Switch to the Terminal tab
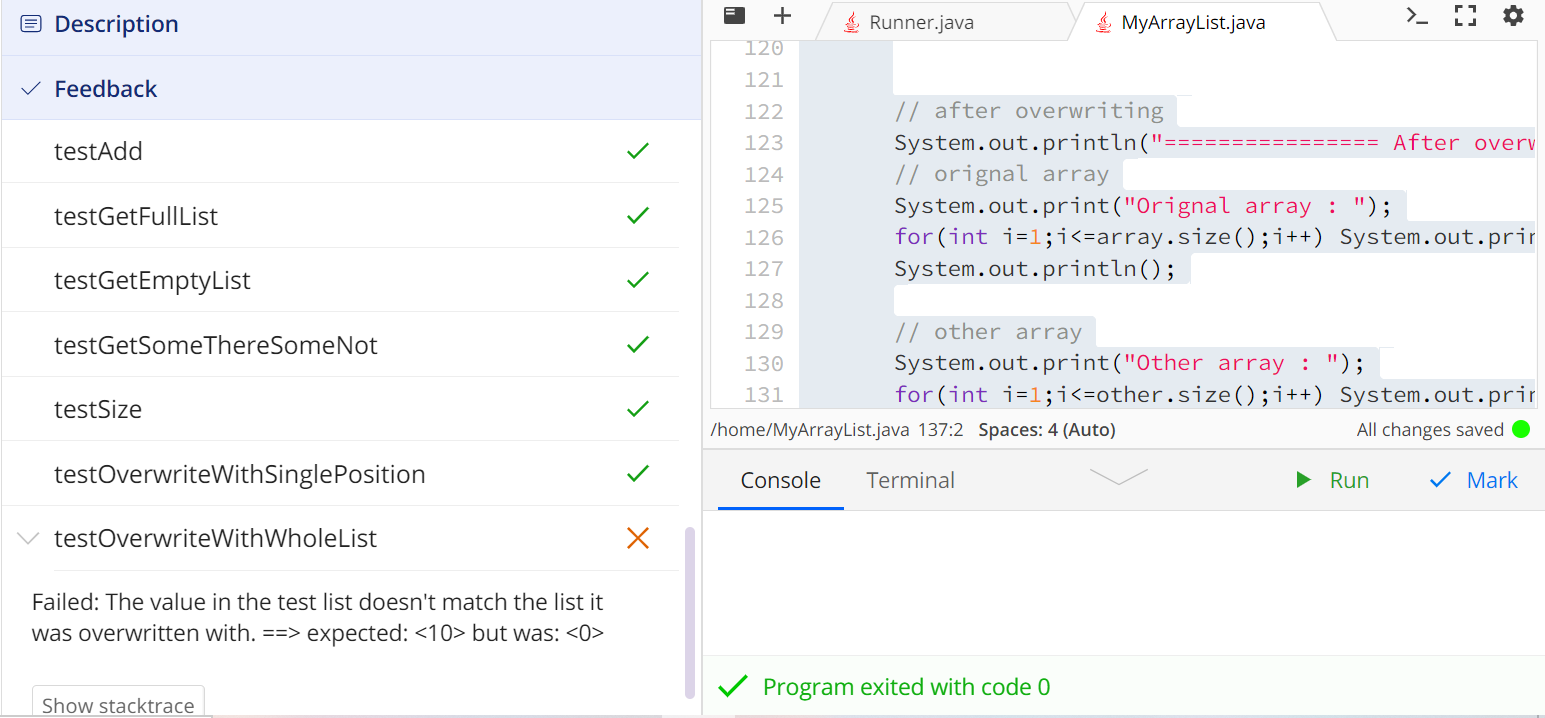1545x718 pixels. [910, 480]
